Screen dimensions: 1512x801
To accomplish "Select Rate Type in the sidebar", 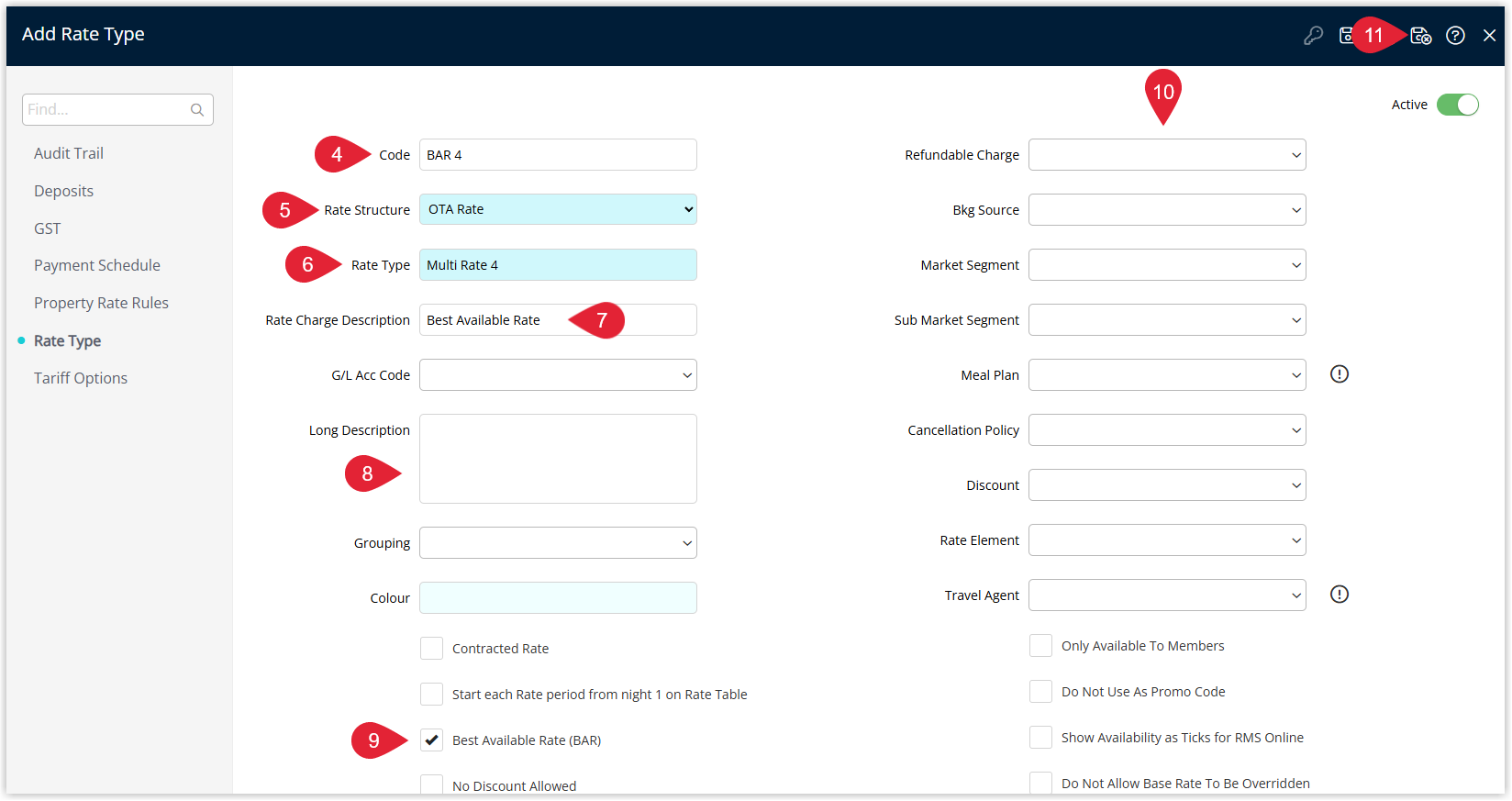I will click(x=67, y=340).
